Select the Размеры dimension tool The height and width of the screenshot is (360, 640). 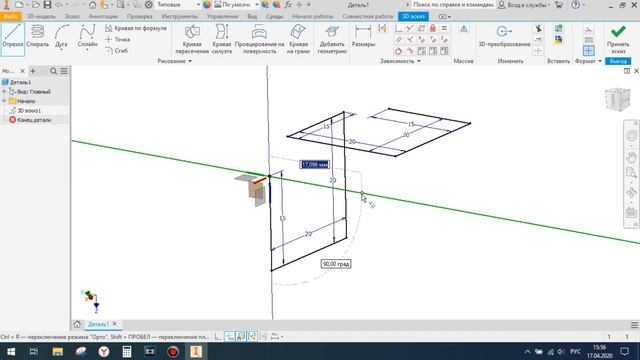coord(363,37)
